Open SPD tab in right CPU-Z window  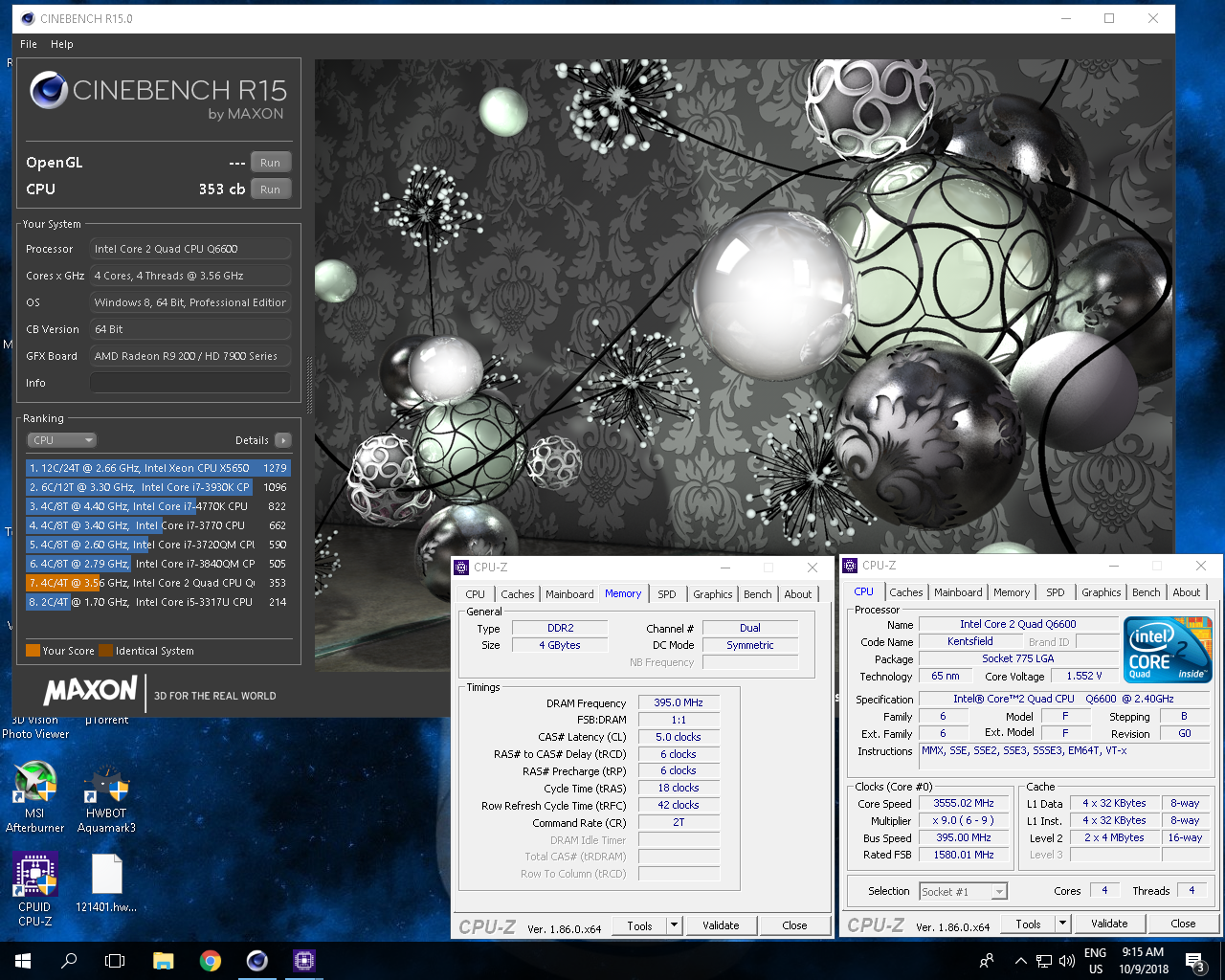tap(1056, 592)
